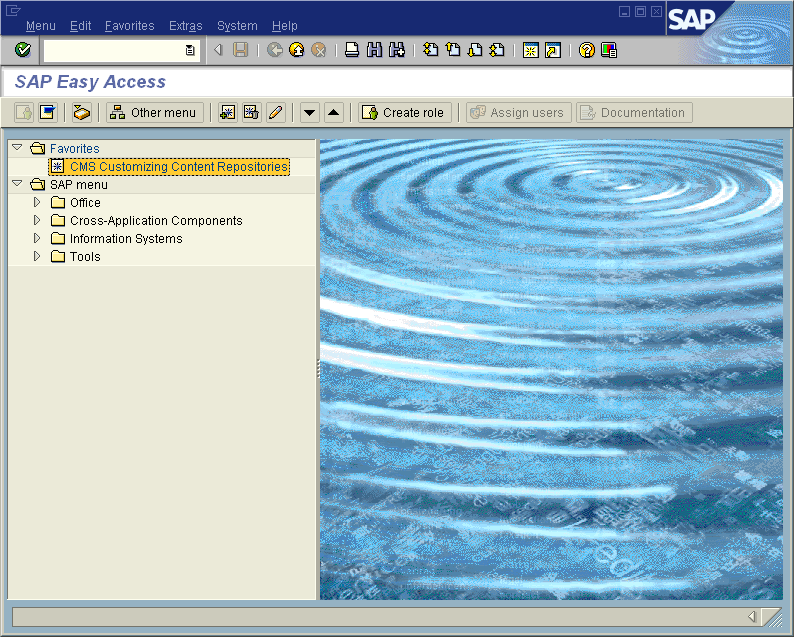Click the SAP Business Workplace icon
Screen dimensions: 794x637
82,113
